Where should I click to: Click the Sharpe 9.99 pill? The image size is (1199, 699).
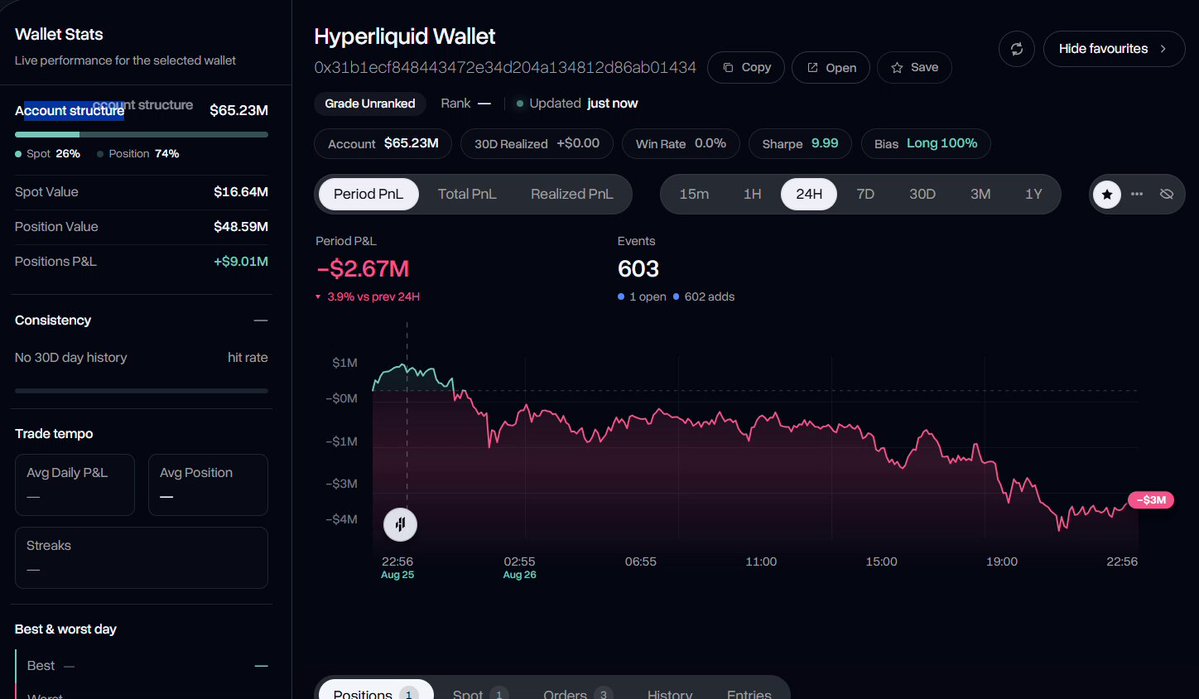click(x=800, y=144)
